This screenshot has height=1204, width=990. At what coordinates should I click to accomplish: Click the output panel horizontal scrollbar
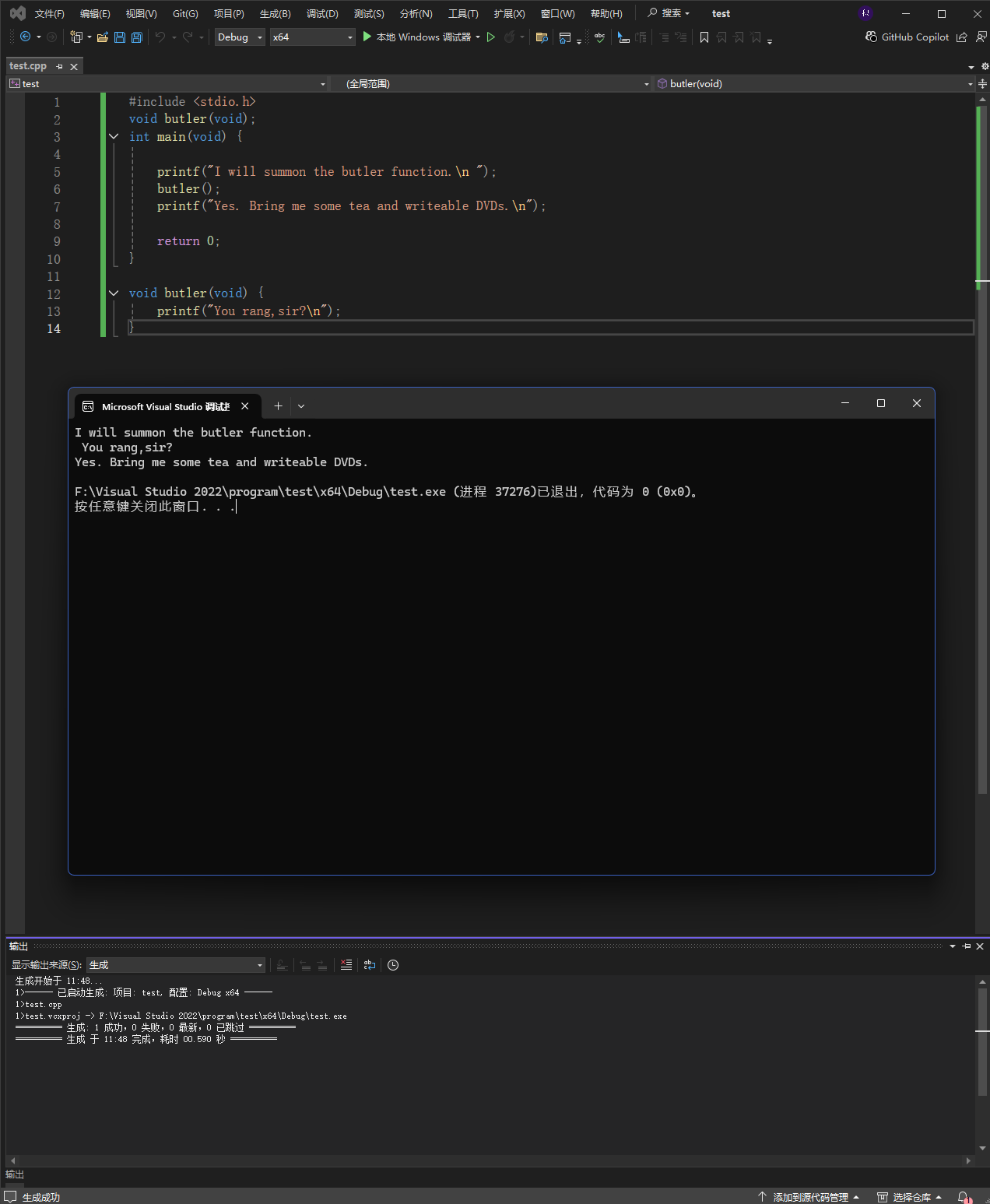point(490,1160)
